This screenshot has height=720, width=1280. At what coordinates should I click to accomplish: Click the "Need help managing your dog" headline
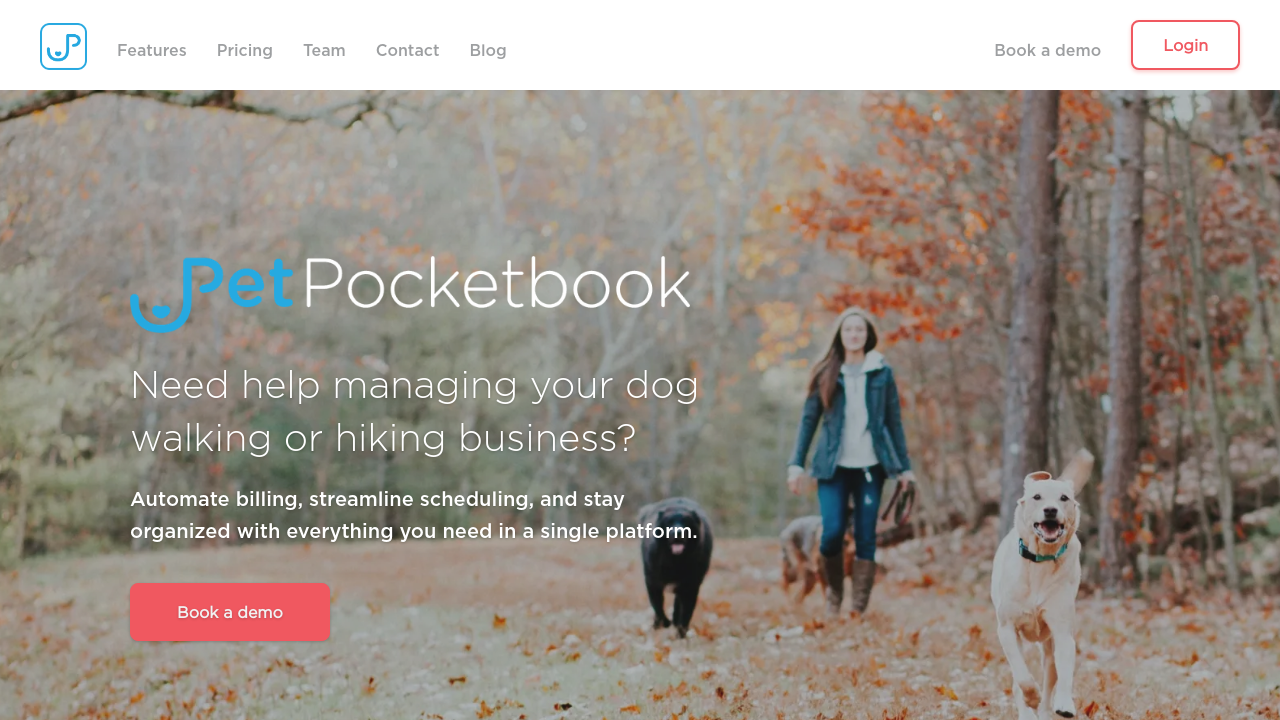tap(414, 386)
